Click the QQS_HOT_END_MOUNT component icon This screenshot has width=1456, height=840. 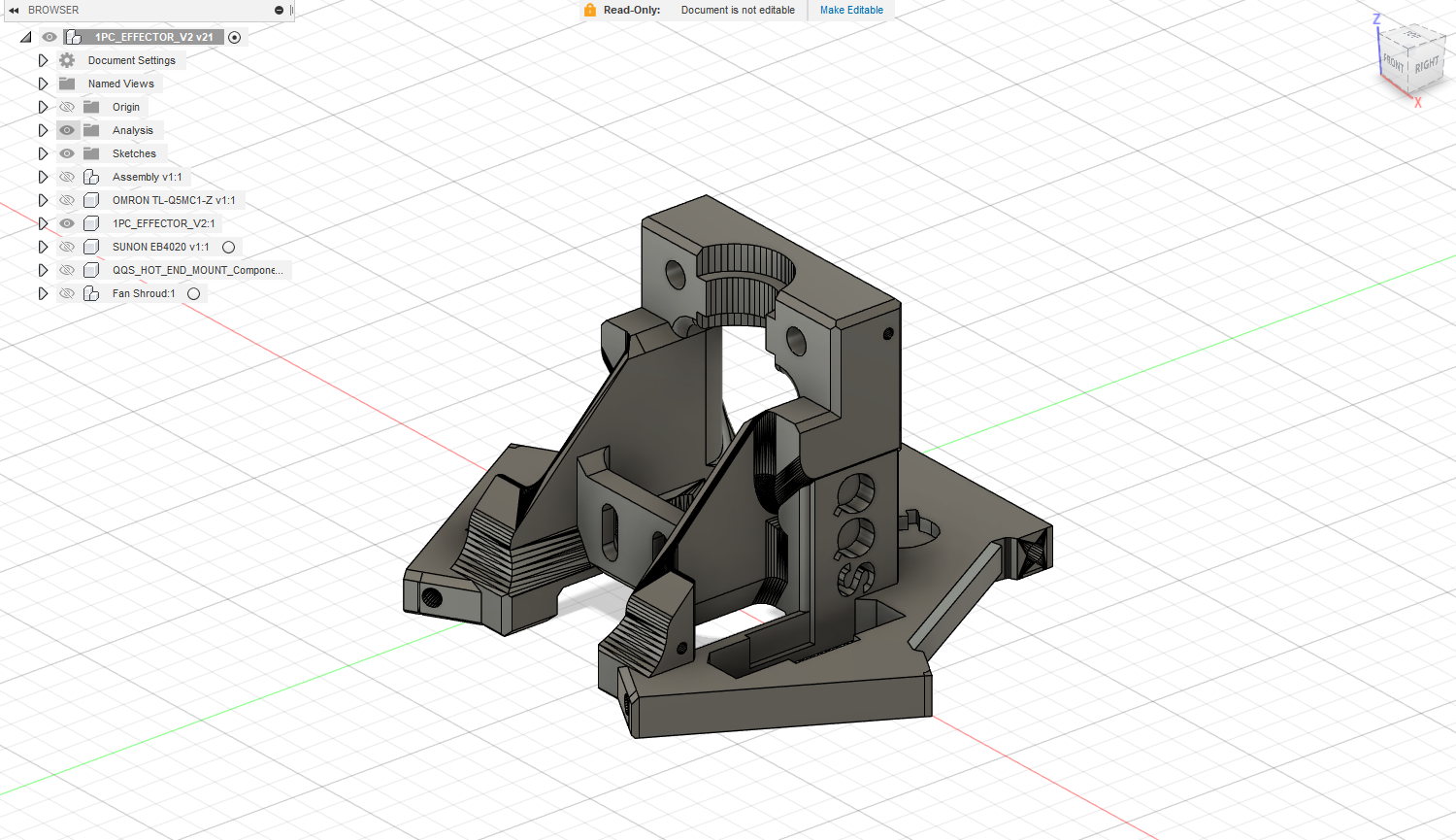[x=91, y=270]
